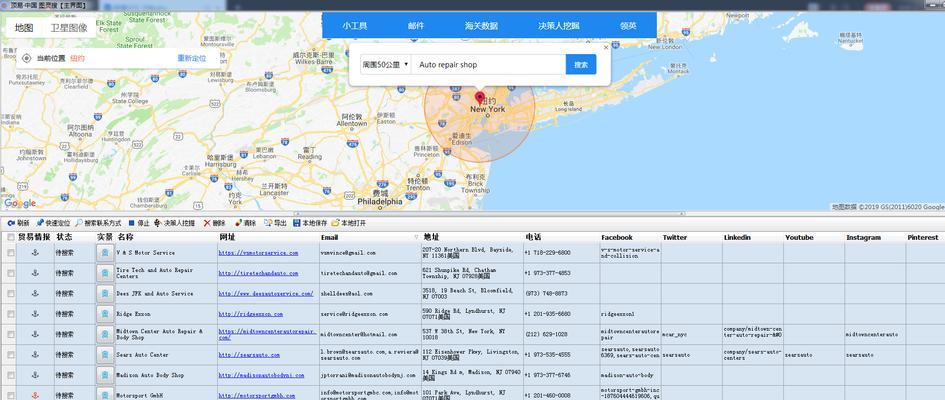Close the search popup with the X
Screen dimensions: 945x400
click(x=606, y=48)
